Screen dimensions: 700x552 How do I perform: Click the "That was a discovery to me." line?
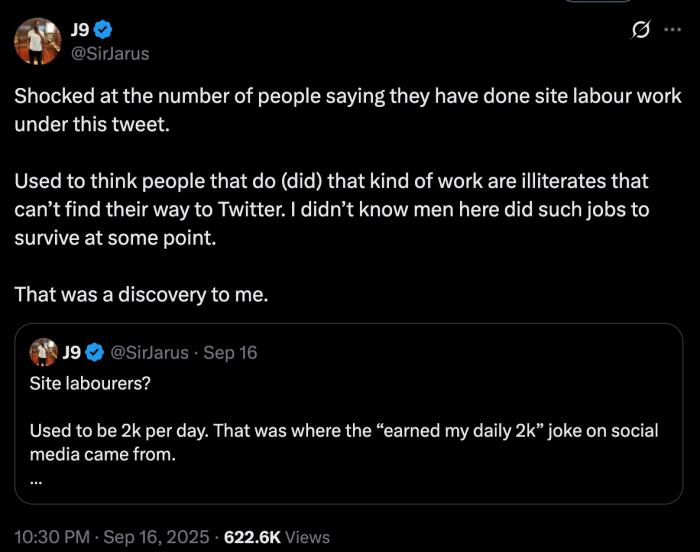click(142, 296)
